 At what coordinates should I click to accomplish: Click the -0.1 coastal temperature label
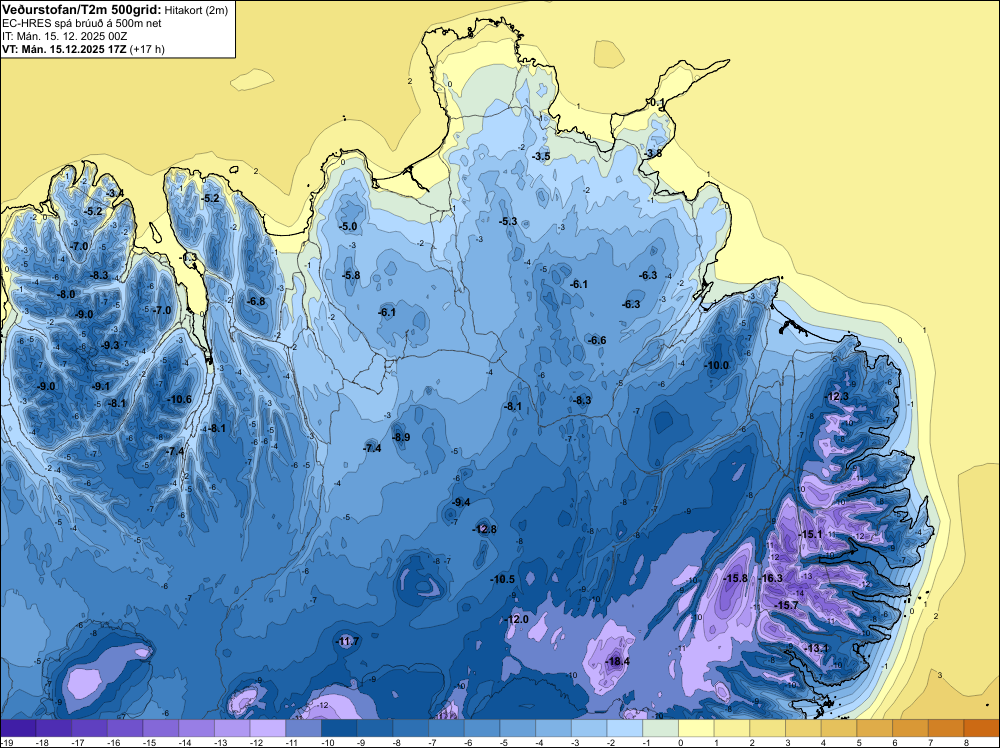[656, 103]
